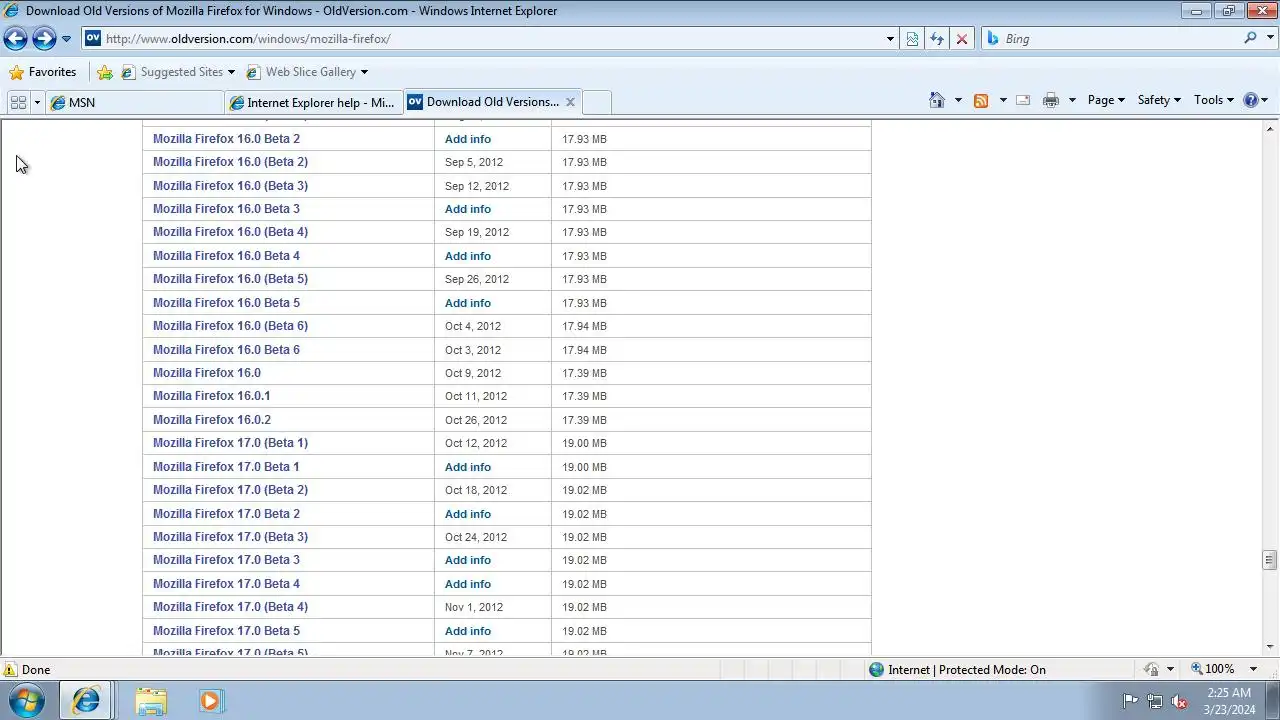Open the recent pages dropdown arrow

[66, 39]
